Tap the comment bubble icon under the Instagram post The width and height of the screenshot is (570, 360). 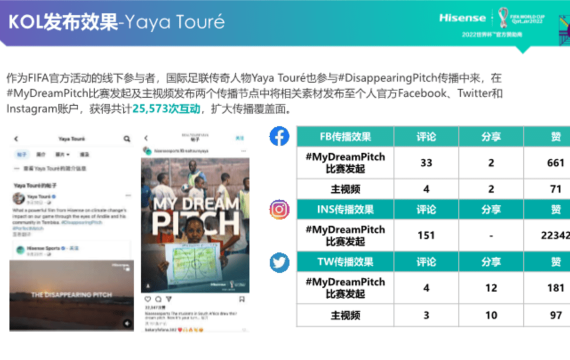158,299
